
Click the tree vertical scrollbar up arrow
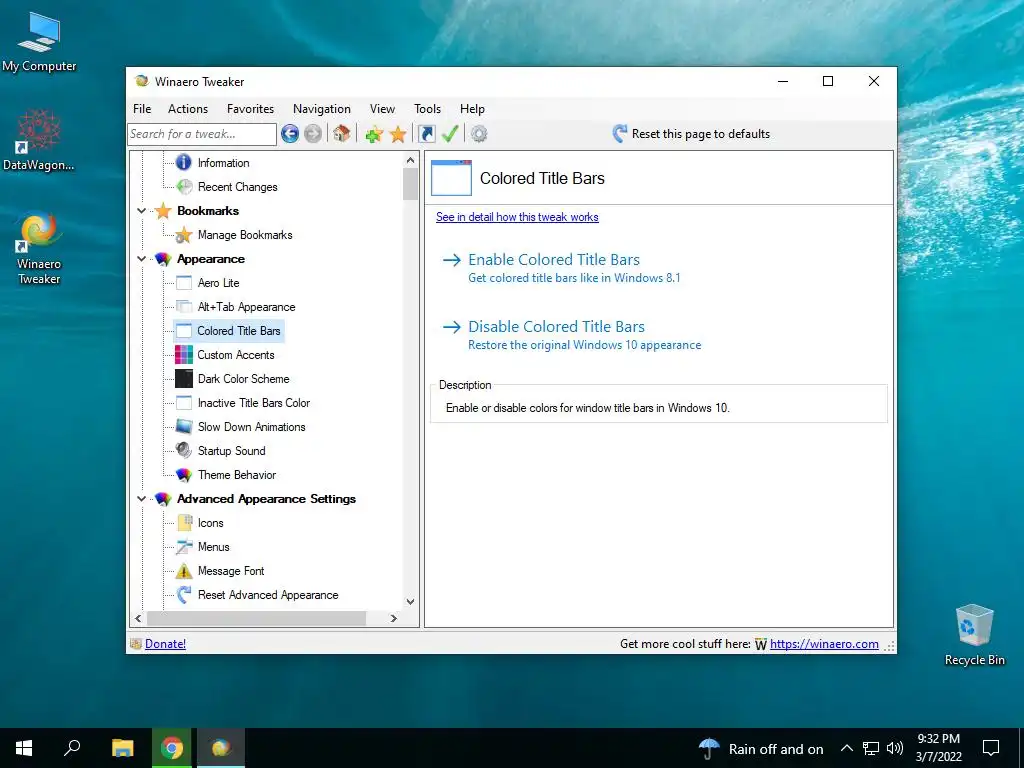coord(410,160)
